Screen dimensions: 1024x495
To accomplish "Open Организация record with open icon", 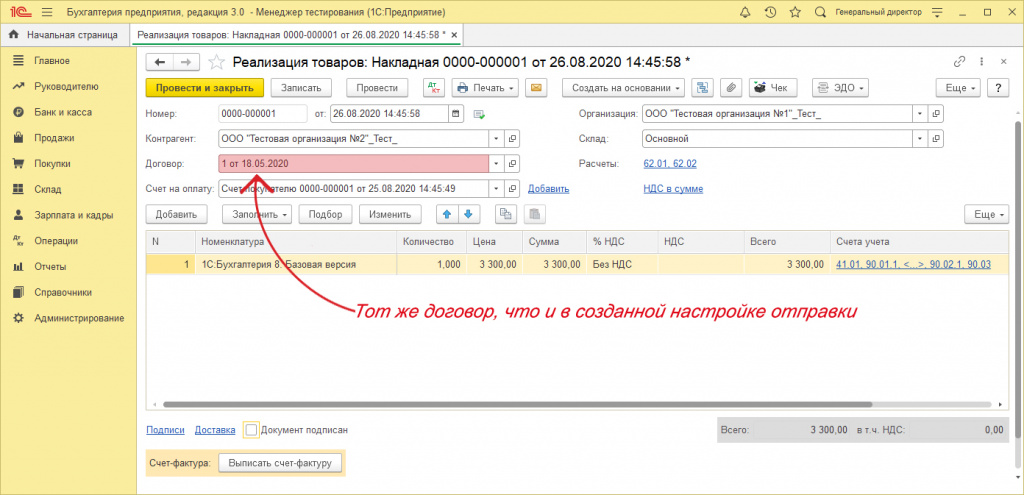I will [x=936, y=113].
